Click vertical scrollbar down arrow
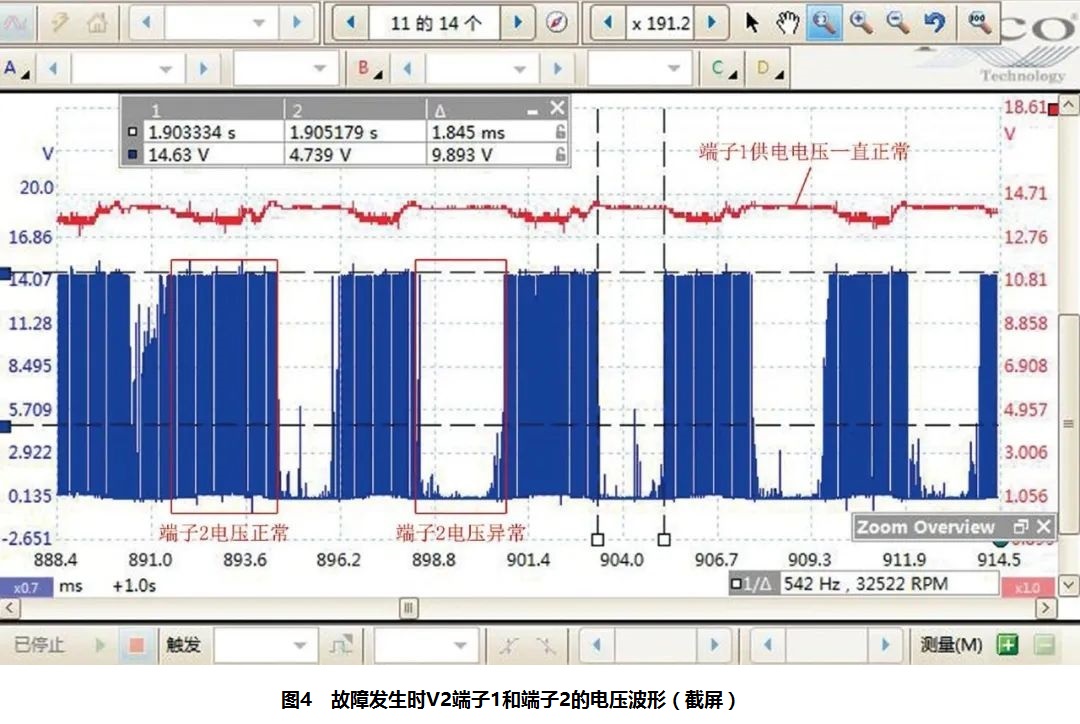Image resolution: width=1080 pixels, height=724 pixels. click(x=1069, y=586)
